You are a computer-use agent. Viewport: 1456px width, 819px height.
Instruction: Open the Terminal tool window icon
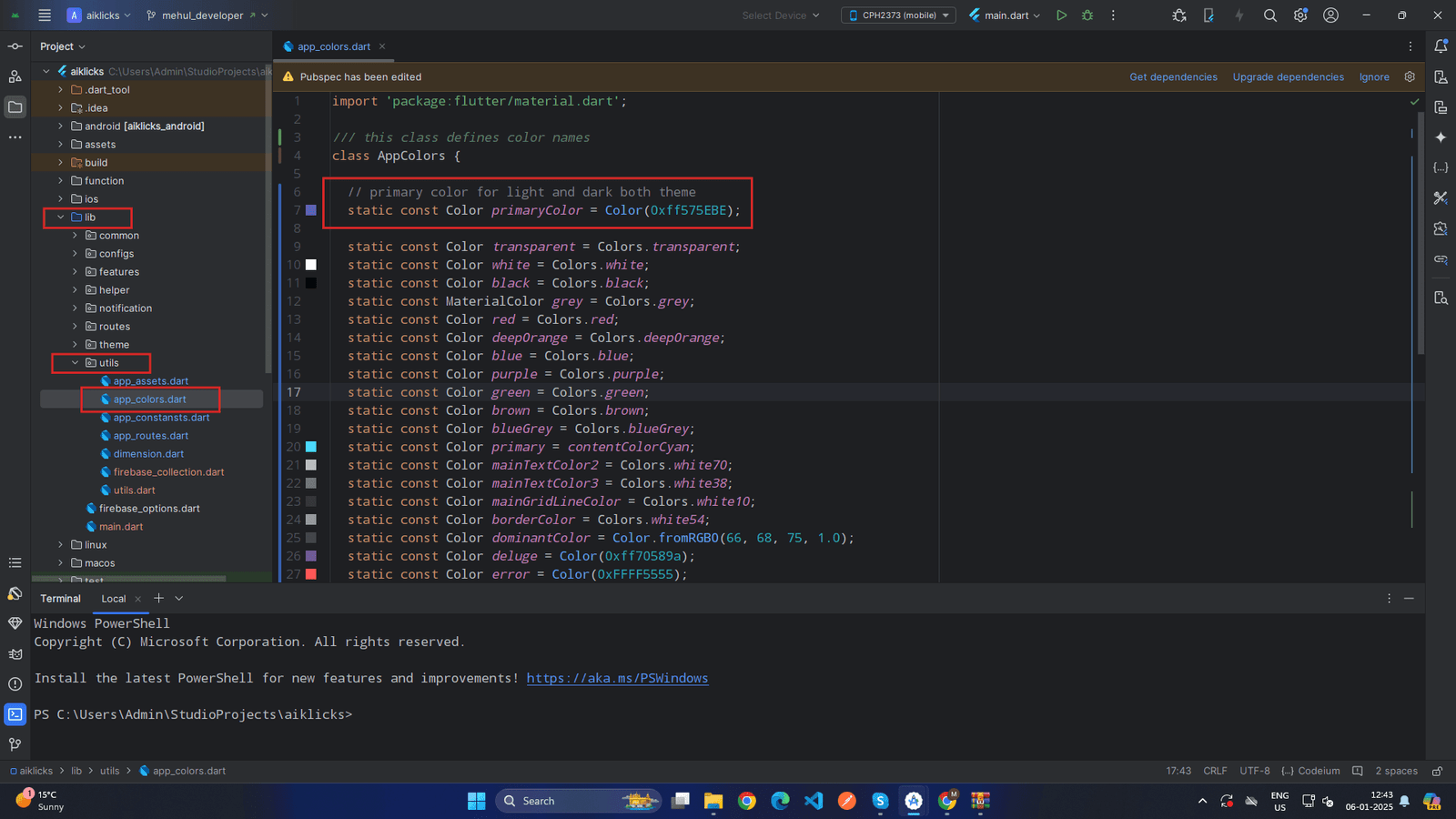(15, 714)
